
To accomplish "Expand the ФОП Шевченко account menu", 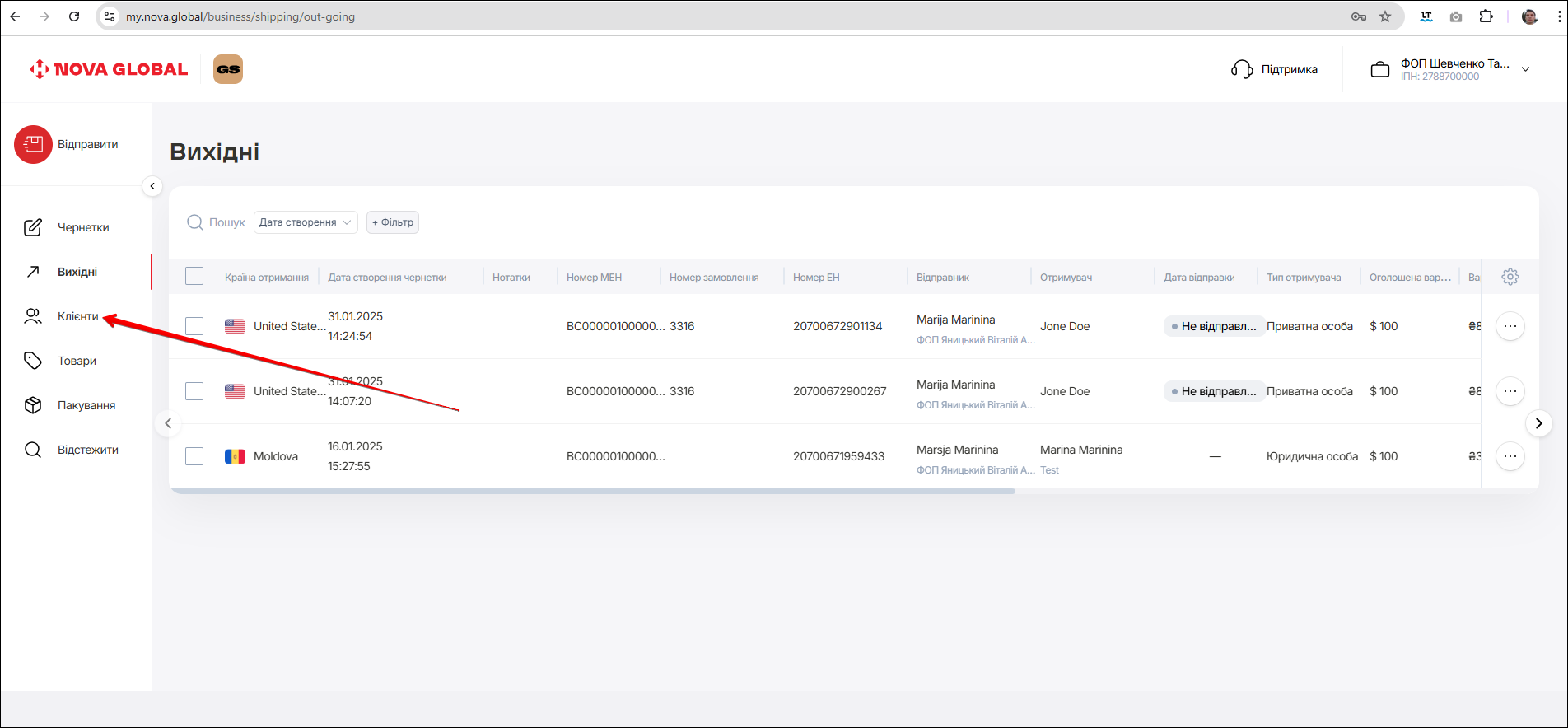I will click(1525, 69).
